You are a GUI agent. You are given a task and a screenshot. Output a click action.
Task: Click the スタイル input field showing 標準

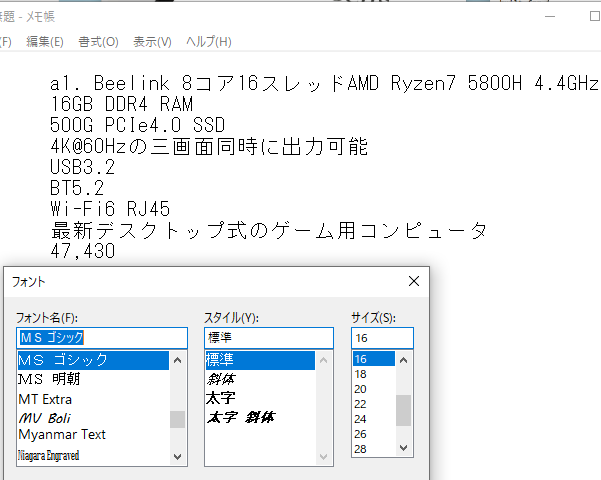269,338
